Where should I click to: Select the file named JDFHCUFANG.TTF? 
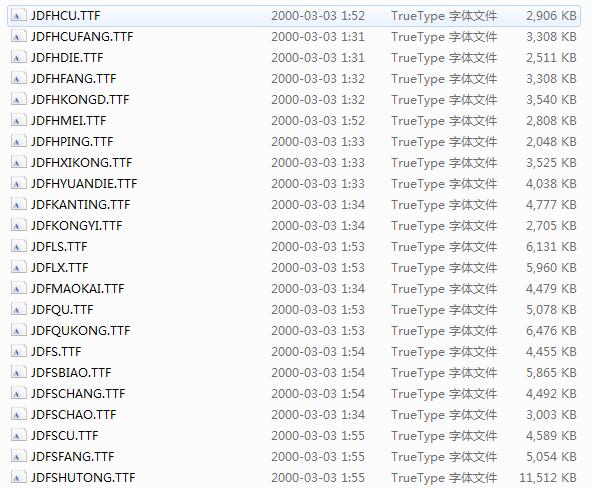[82, 37]
